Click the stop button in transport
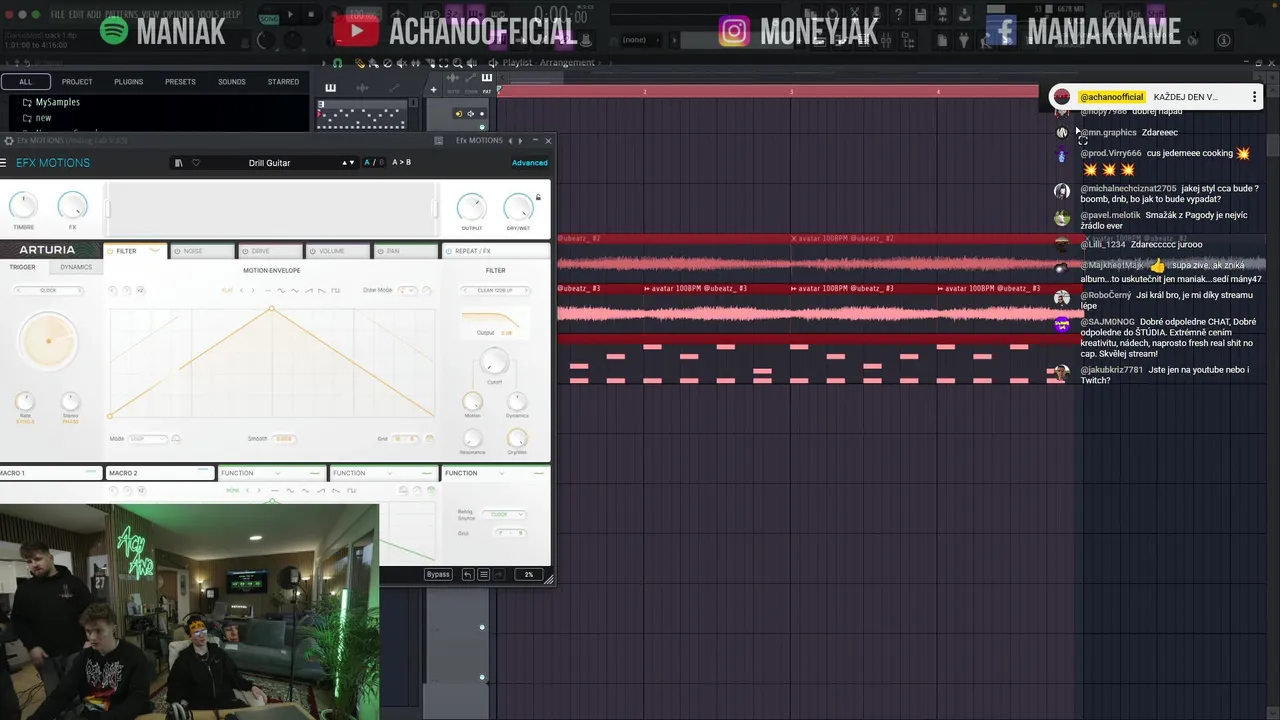1280x720 pixels. [x=311, y=14]
